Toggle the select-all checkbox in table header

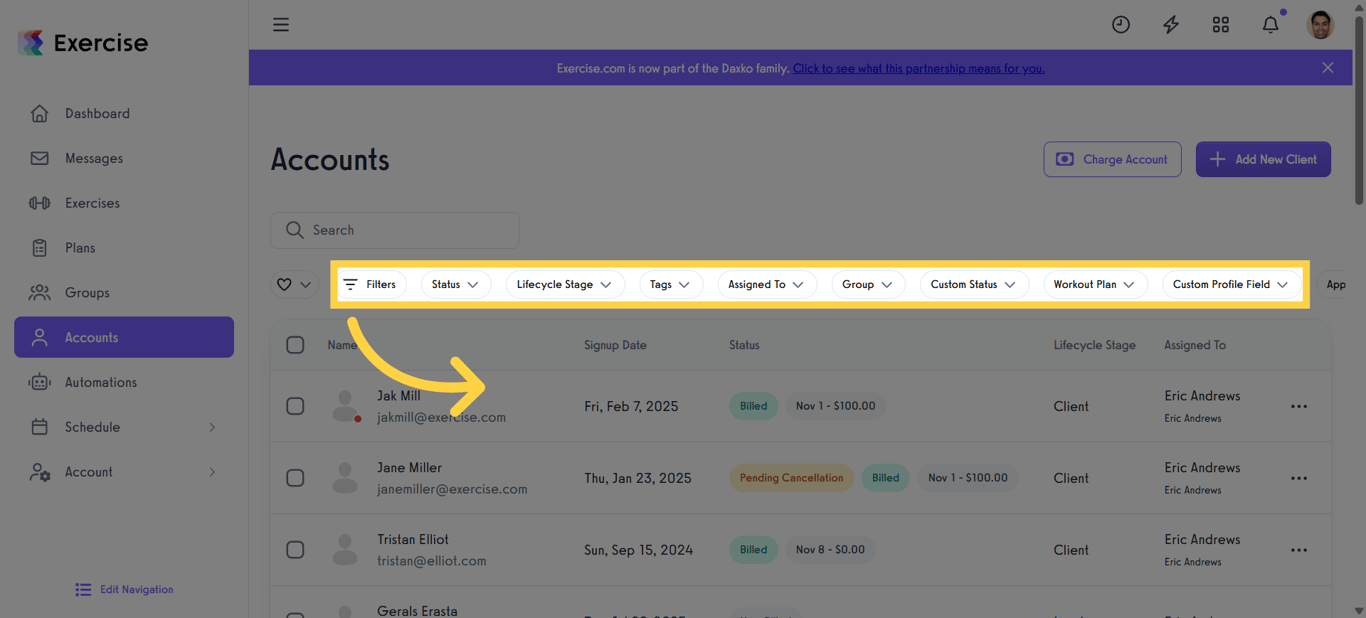click(295, 344)
